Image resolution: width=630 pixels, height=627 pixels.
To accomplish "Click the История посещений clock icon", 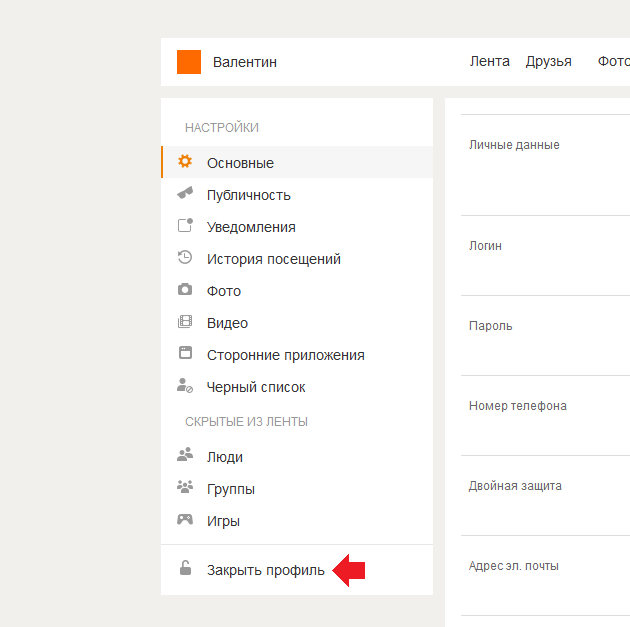I will coord(185,258).
